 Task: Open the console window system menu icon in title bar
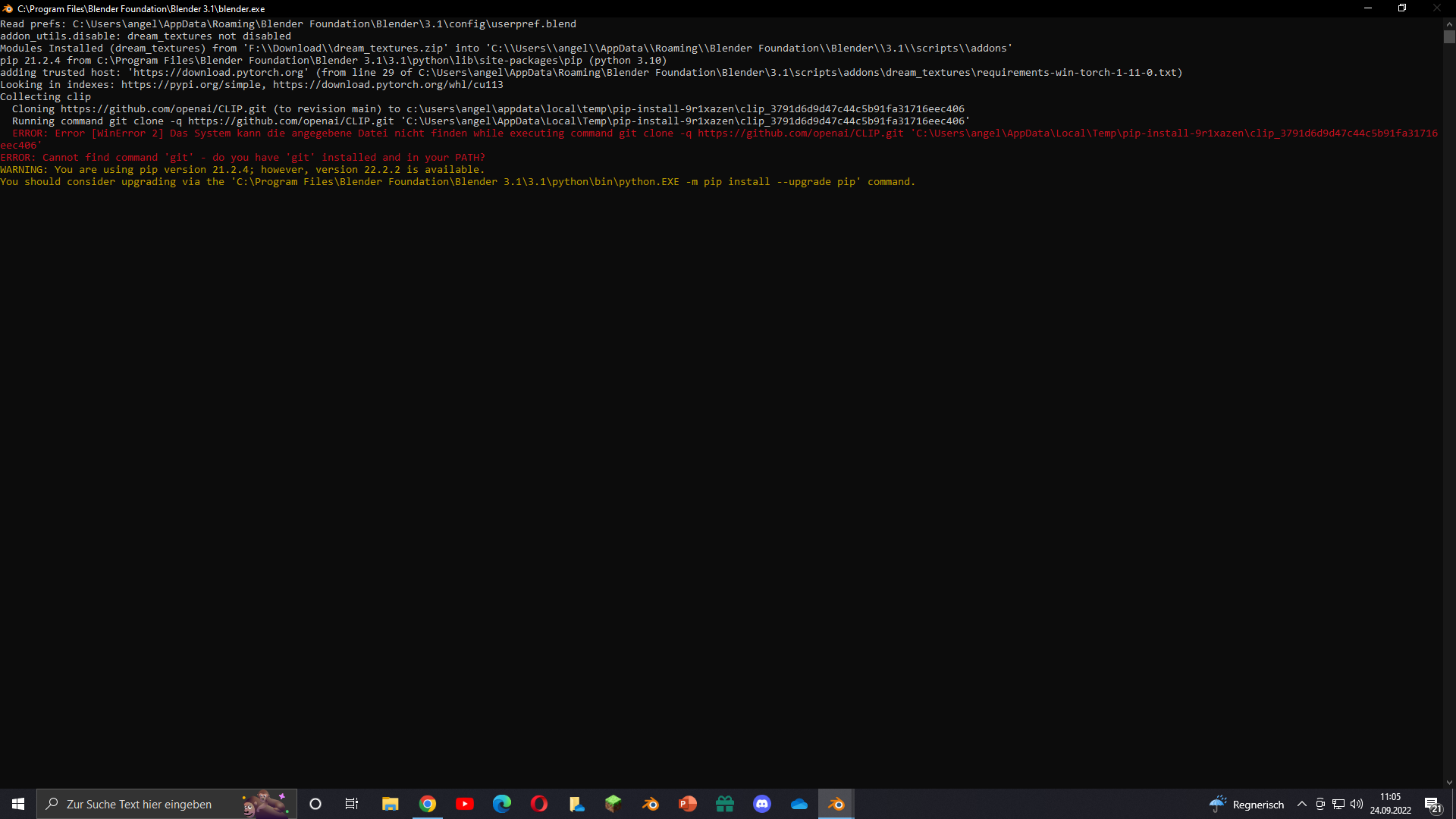(8, 8)
